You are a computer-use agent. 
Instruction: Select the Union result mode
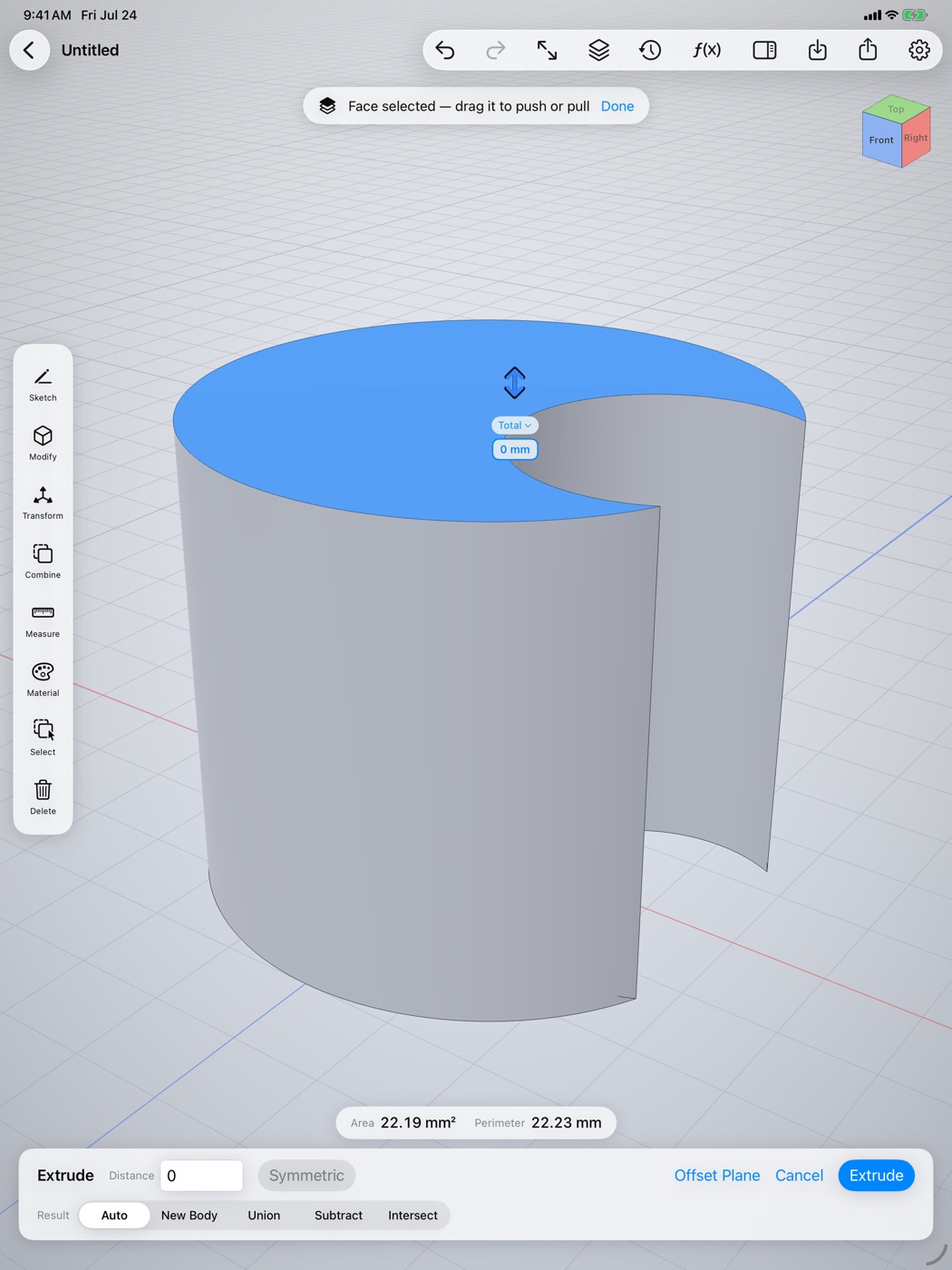pyautogui.click(x=264, y=1216)
